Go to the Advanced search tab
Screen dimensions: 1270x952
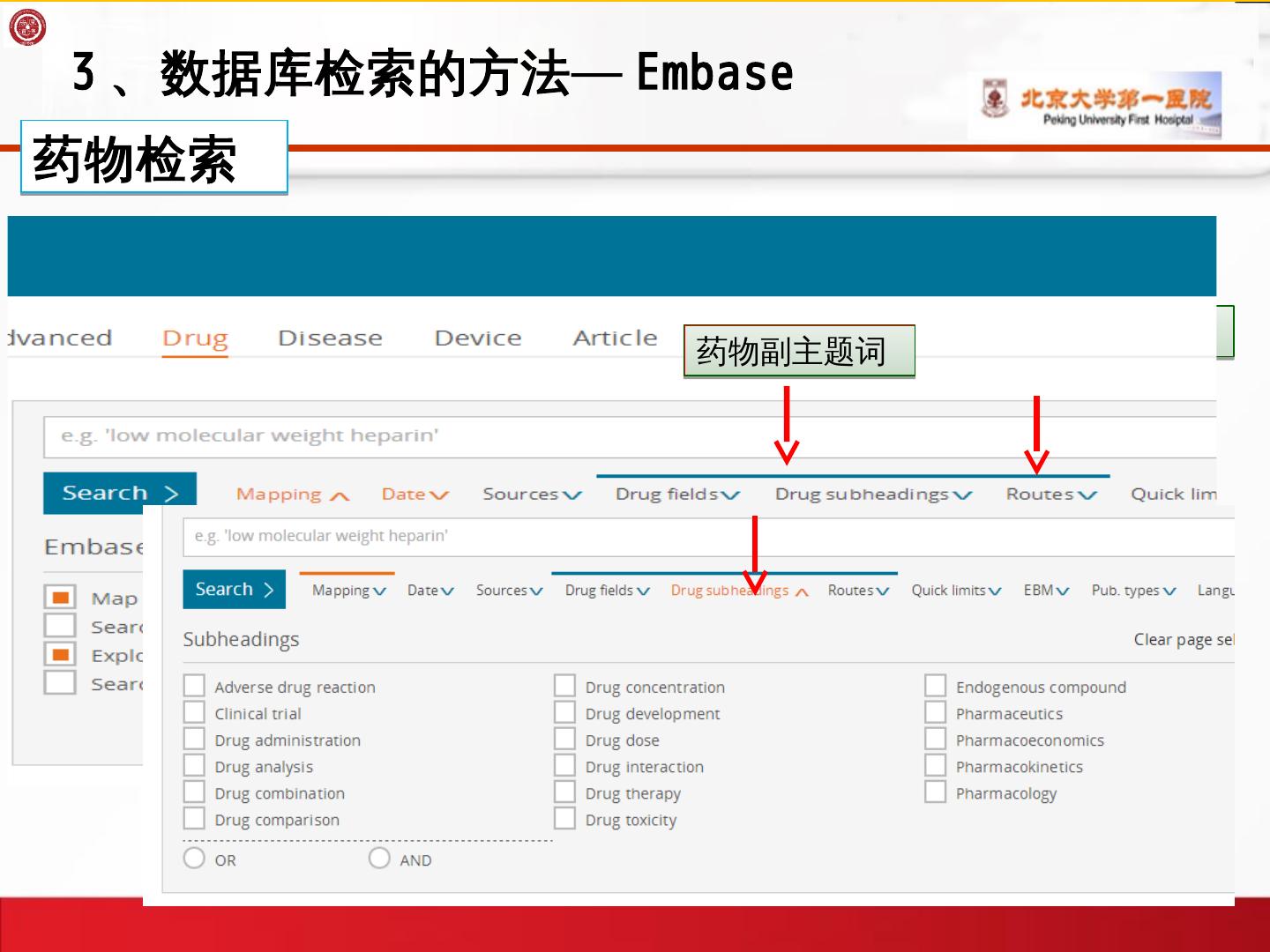(60, 338)
